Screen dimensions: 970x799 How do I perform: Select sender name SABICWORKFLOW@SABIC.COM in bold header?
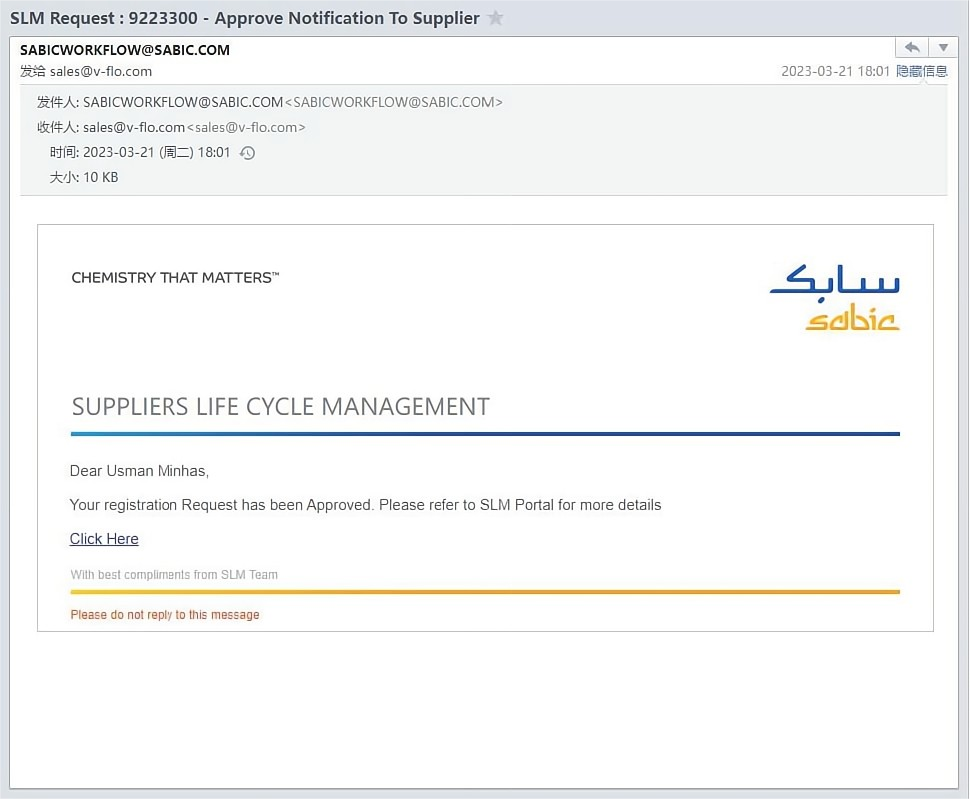click(x=125, y=50)
